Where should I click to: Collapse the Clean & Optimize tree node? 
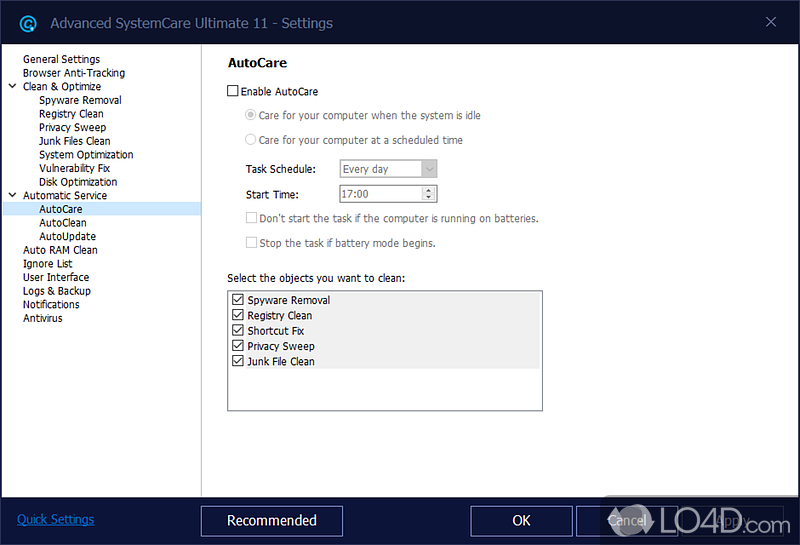13,86
